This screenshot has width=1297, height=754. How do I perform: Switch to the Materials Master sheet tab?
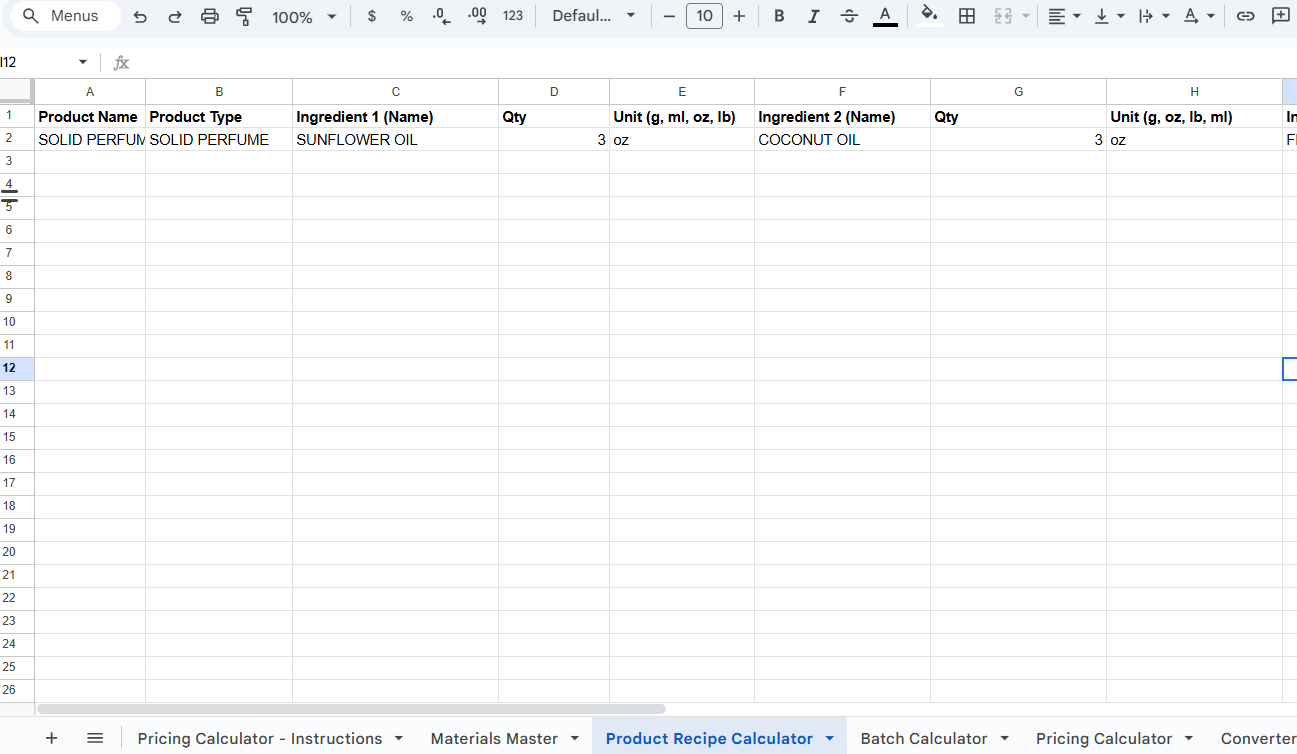[494, 738]
